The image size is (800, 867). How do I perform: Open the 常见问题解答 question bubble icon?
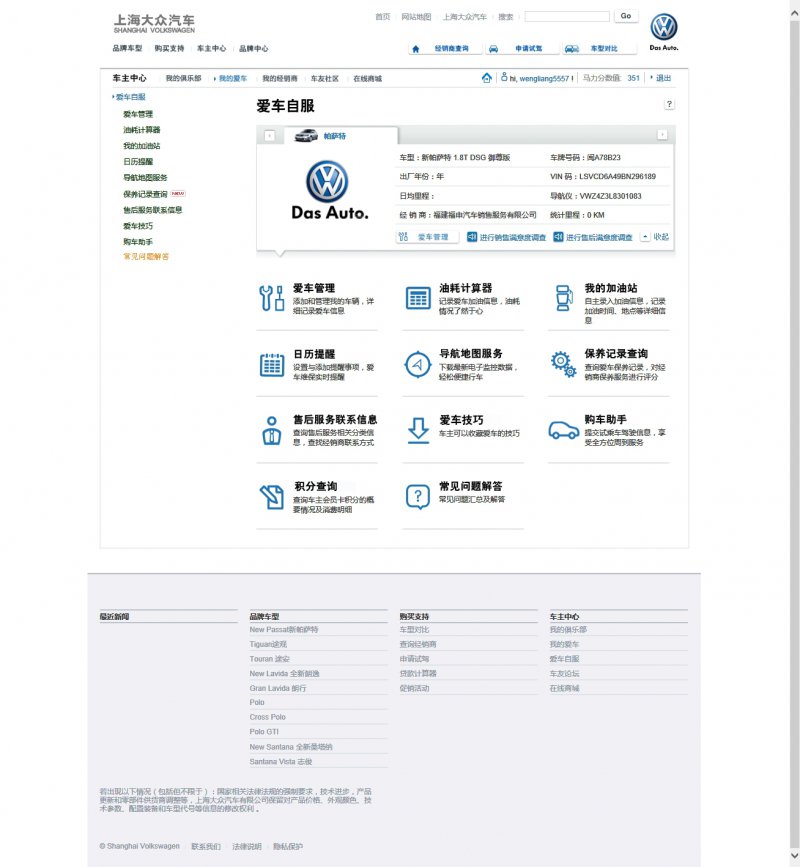pos(418,497)
